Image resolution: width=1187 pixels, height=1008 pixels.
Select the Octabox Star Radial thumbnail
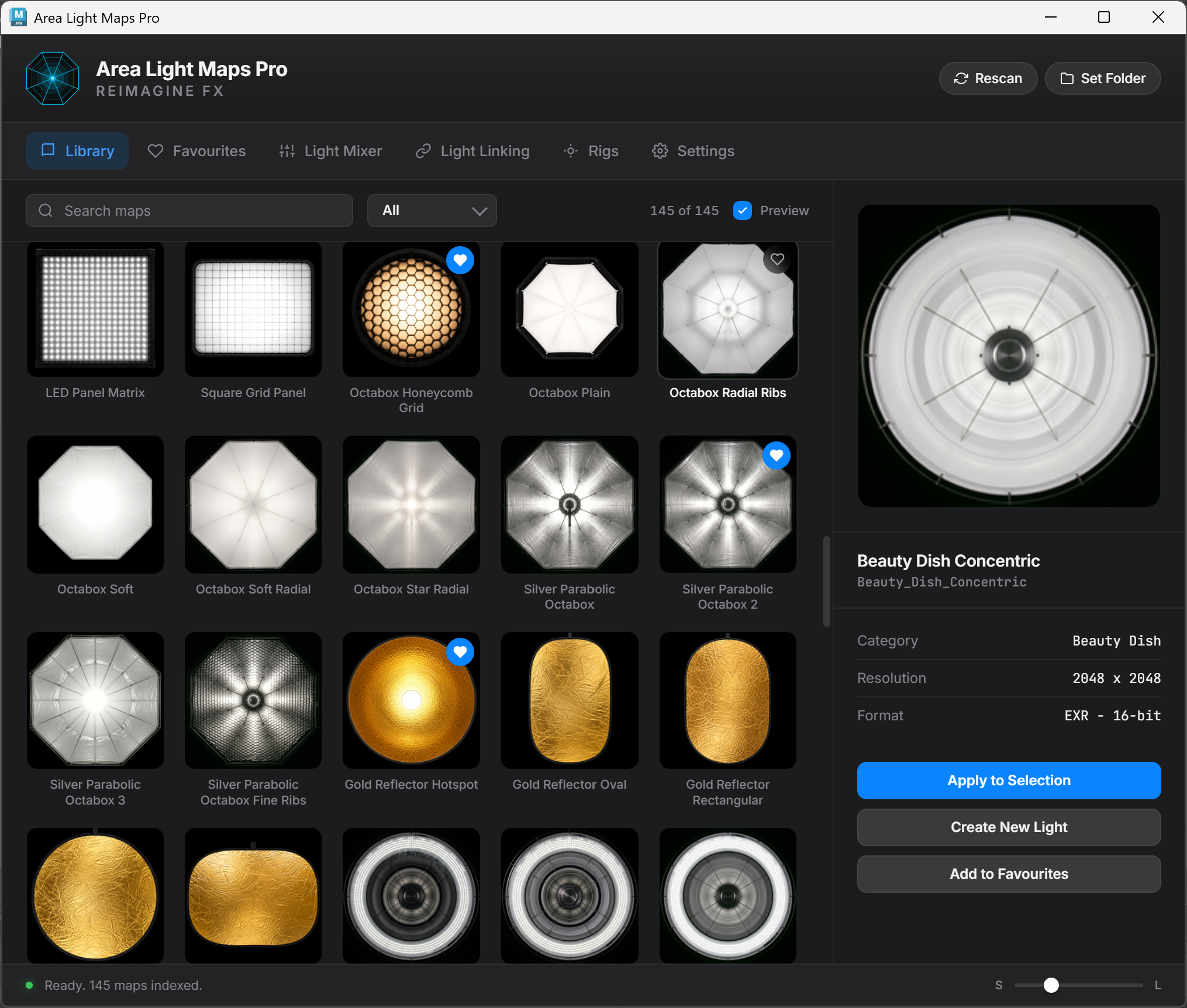(411, 505)
